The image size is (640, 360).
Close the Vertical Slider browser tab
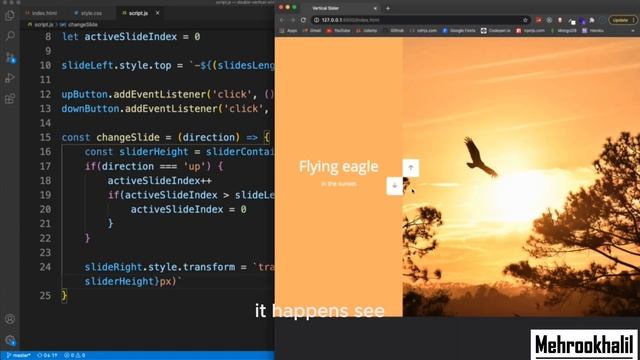[x=375, y=8]
